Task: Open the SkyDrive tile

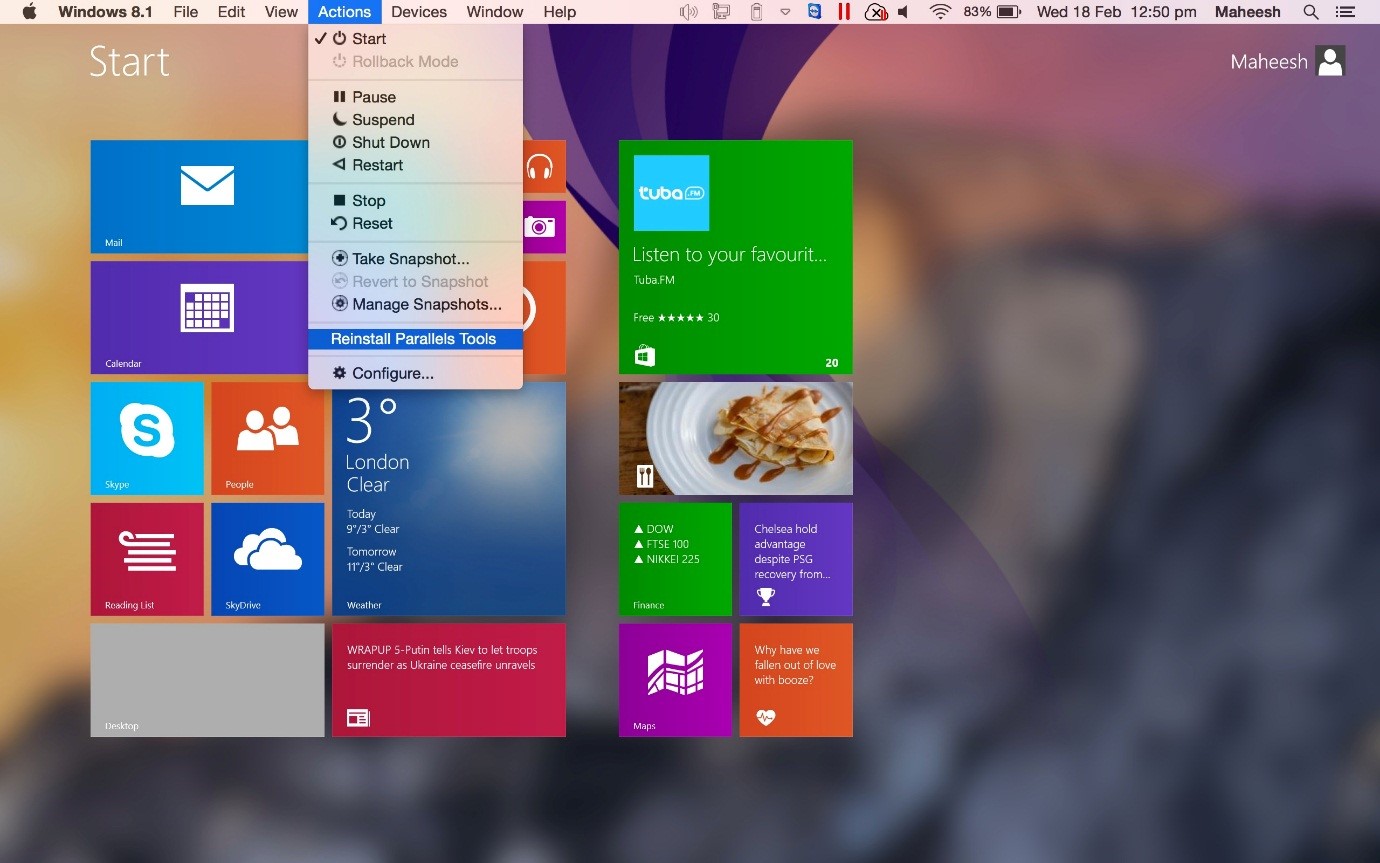Action: pyautogui.click(x=268, y=559)
